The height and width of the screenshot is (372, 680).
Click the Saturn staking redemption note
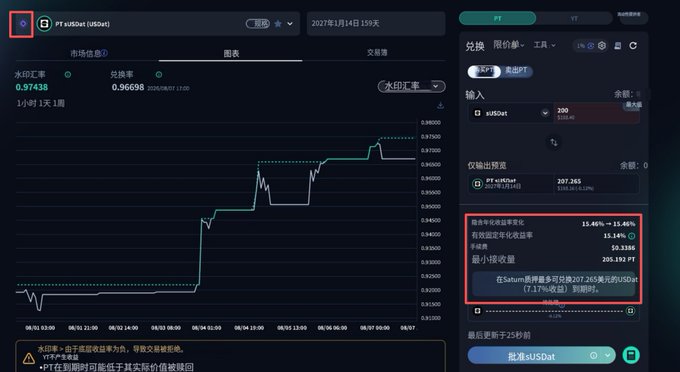[x=554, y=284]
